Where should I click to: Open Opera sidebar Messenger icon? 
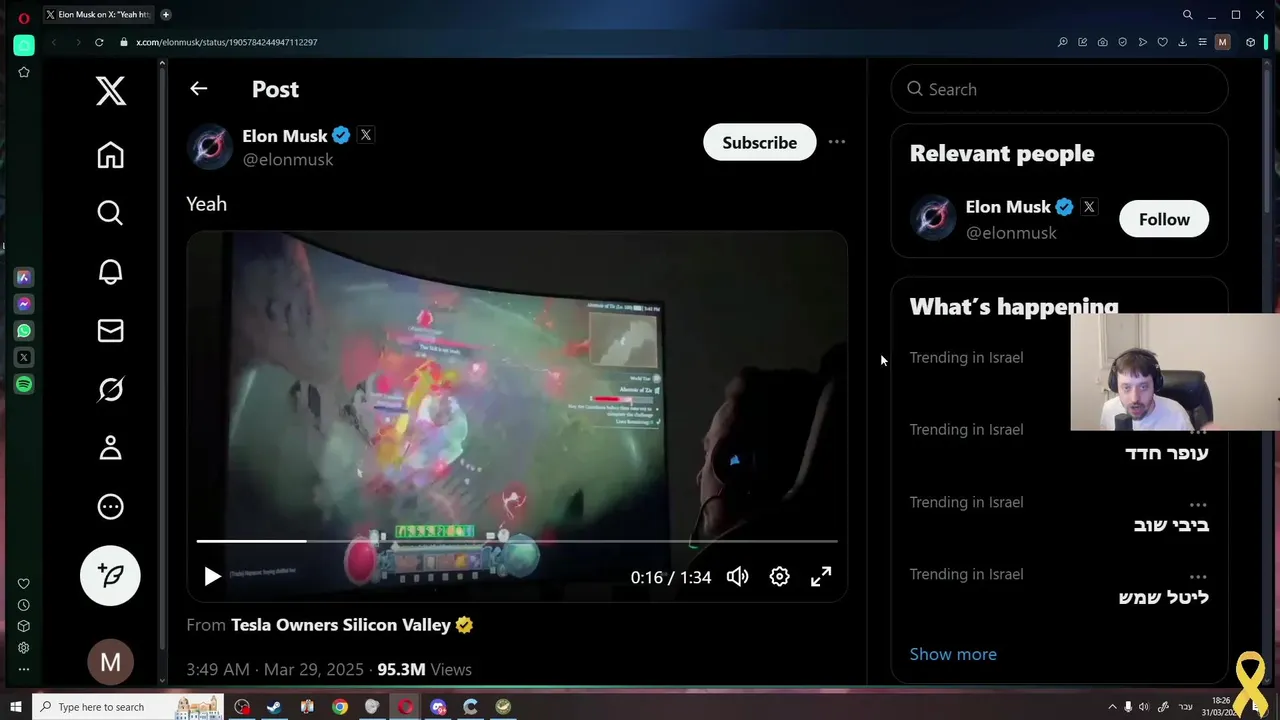[24, 304]
